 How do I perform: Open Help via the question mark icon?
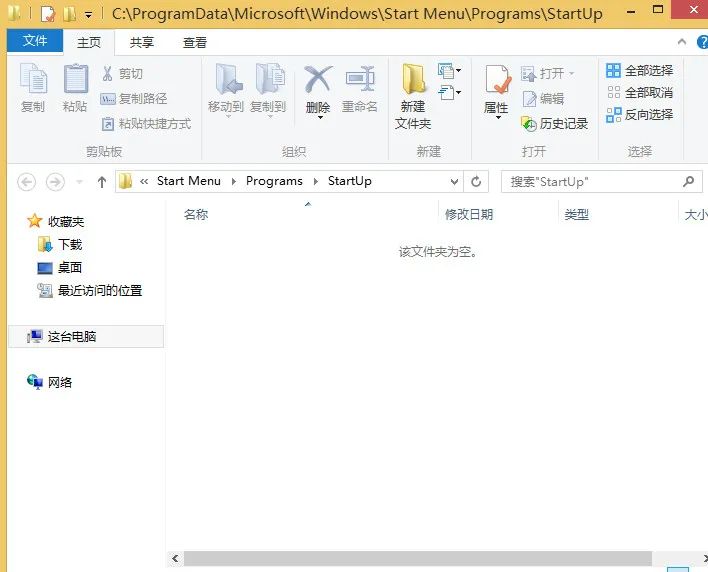pos(703,42)
